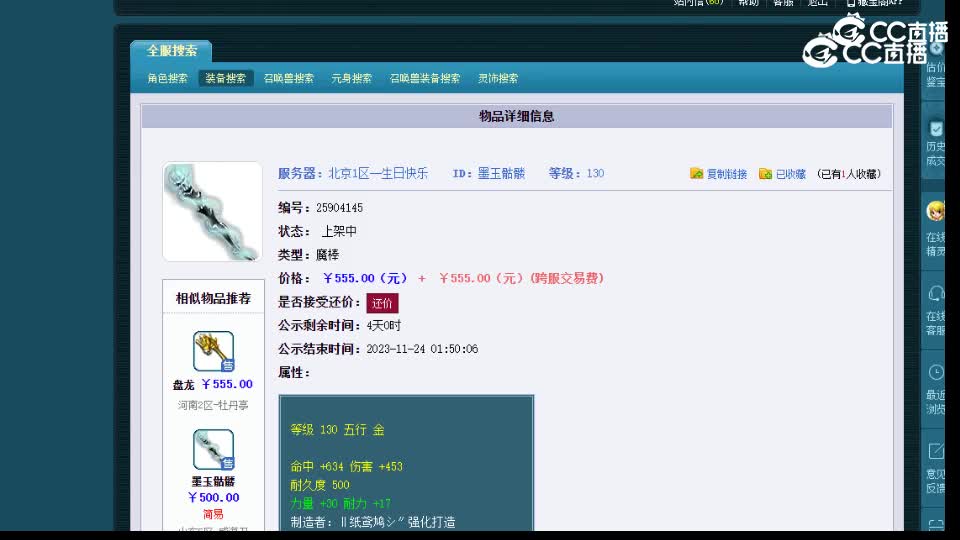Screen dimensions: 960x540
Task: Click the item type 魔棒
Action: [328, 255]
